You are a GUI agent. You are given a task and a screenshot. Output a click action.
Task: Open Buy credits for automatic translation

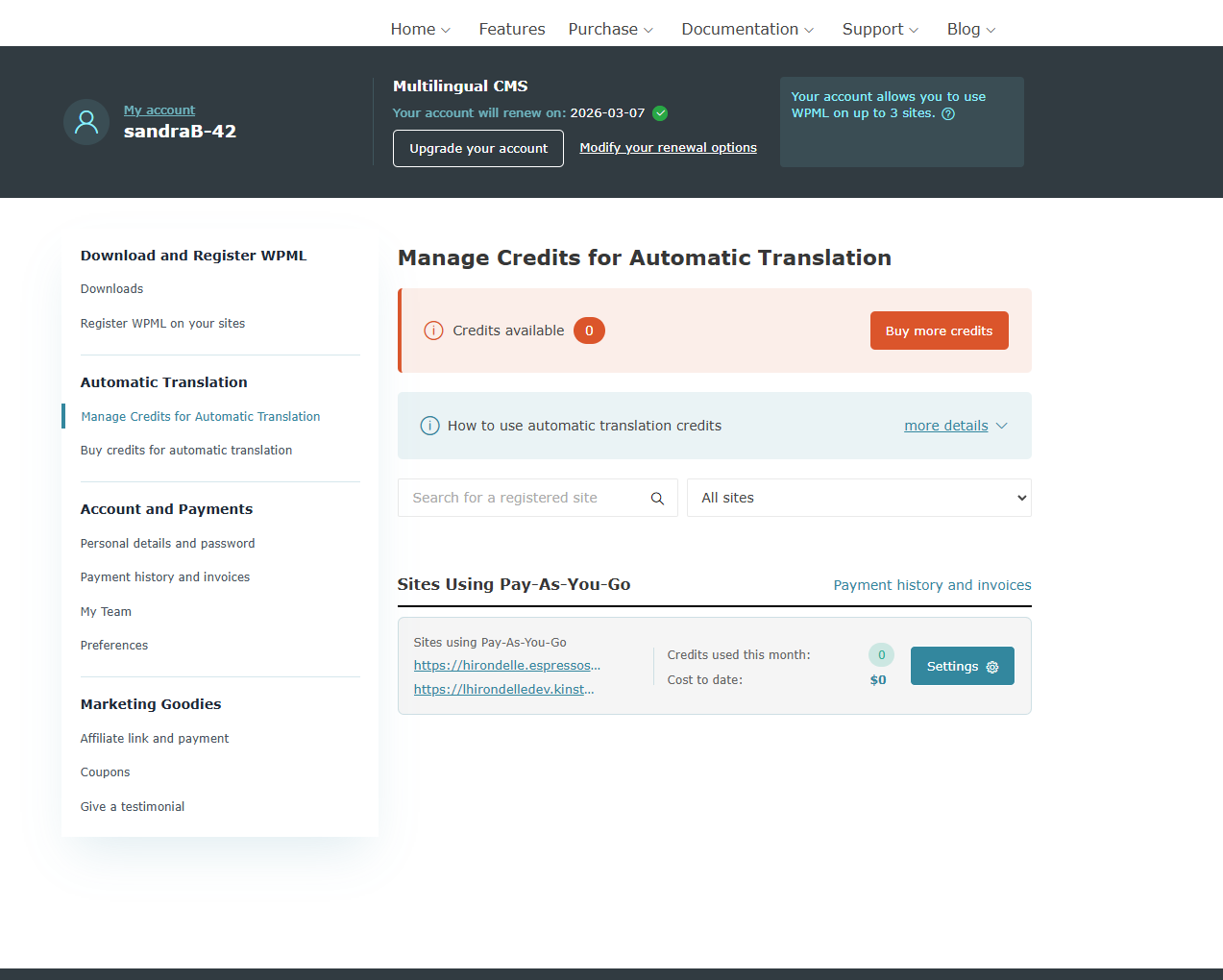[186, 451]
